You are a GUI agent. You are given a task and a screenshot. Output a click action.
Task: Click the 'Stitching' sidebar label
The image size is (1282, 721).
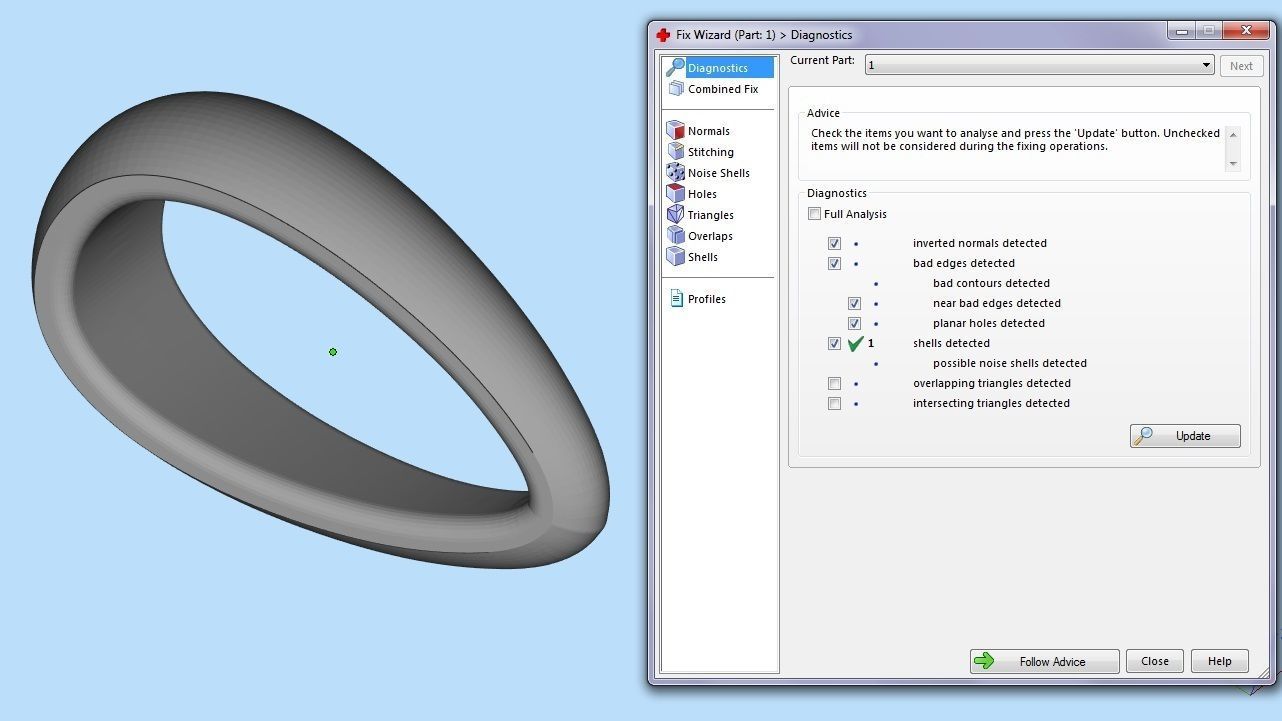pyautogui.click(x=710, y=152)
